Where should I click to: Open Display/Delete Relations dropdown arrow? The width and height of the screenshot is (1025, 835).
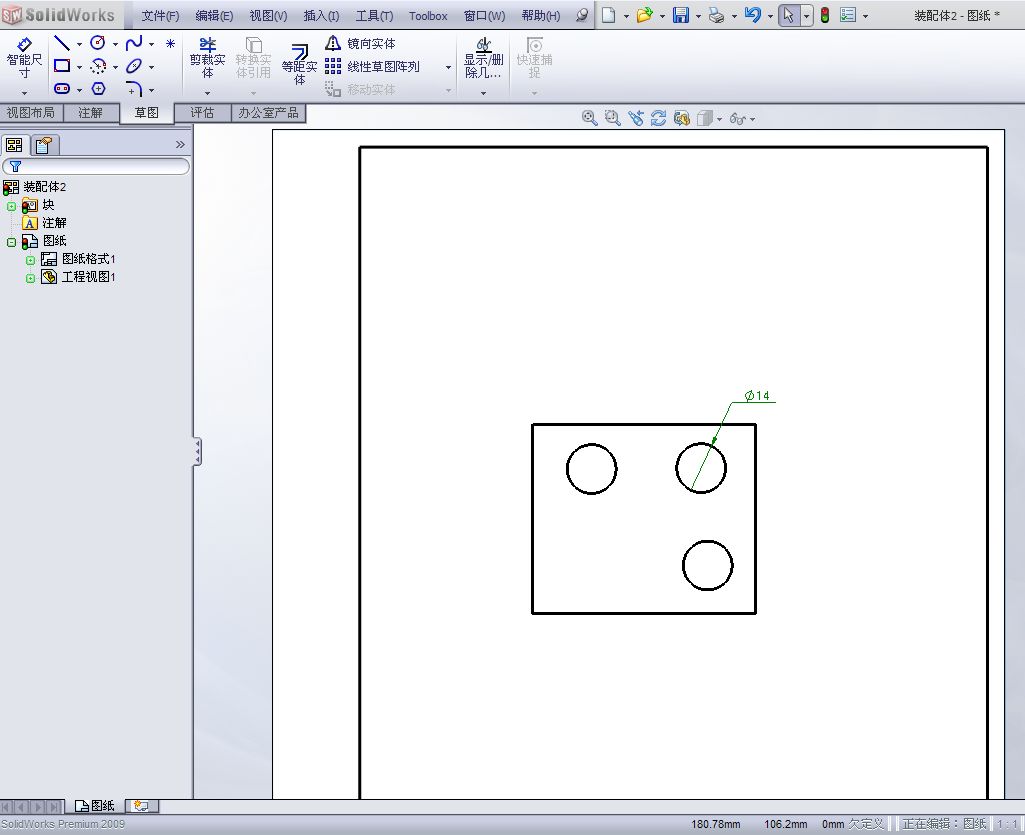(484, 93)
